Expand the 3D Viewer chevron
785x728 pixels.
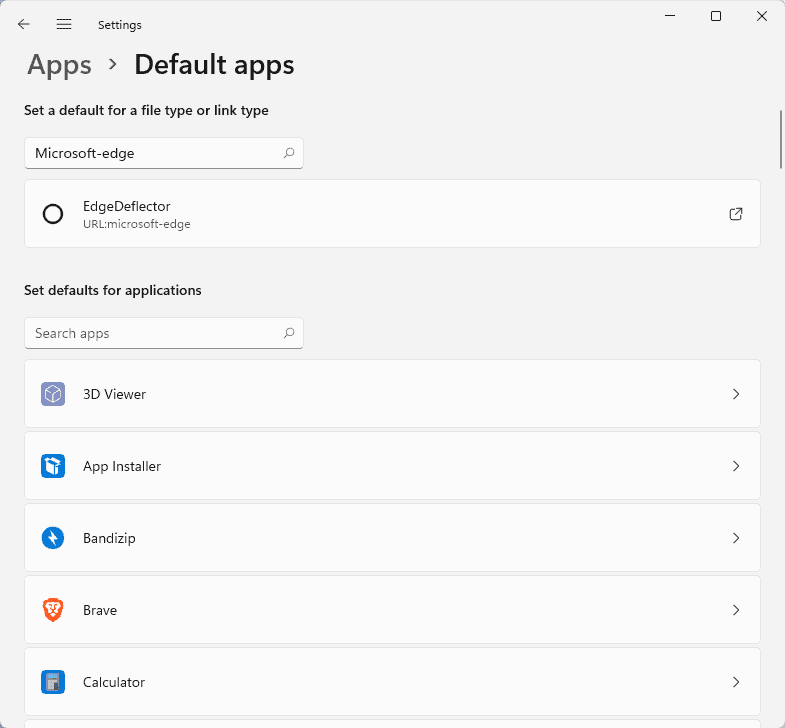point(736,394)
